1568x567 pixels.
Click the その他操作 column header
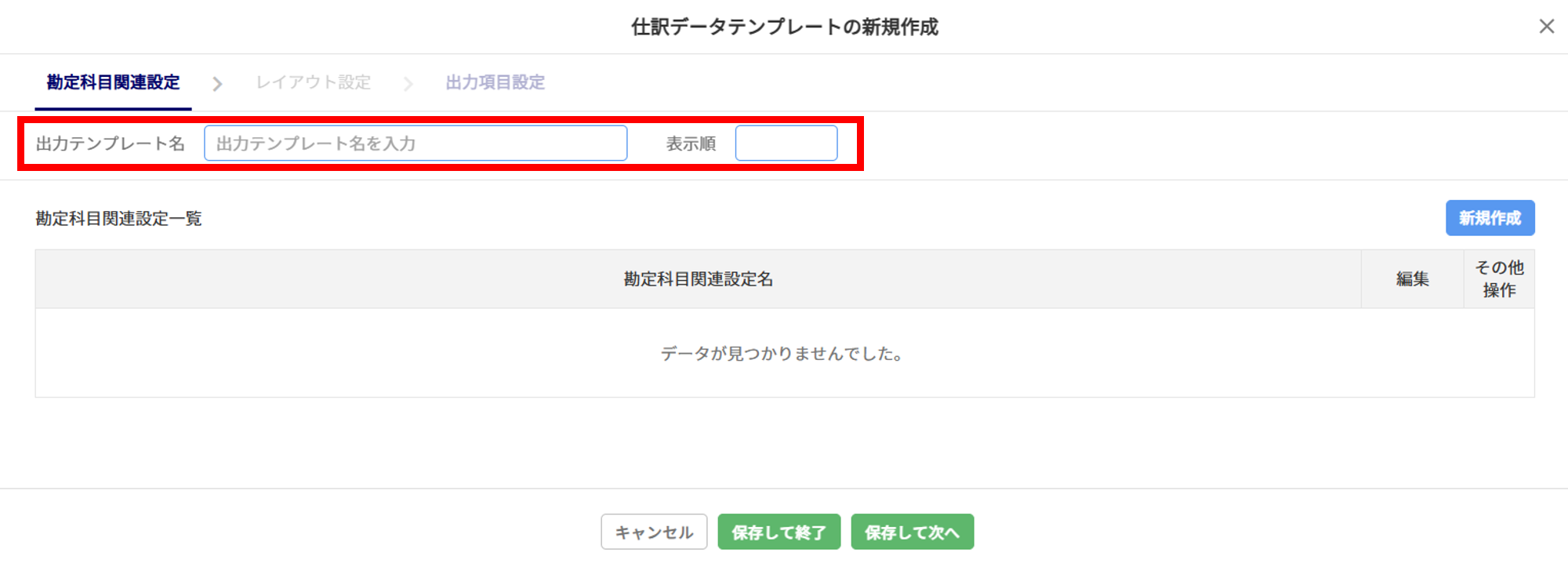point(1498,279)
